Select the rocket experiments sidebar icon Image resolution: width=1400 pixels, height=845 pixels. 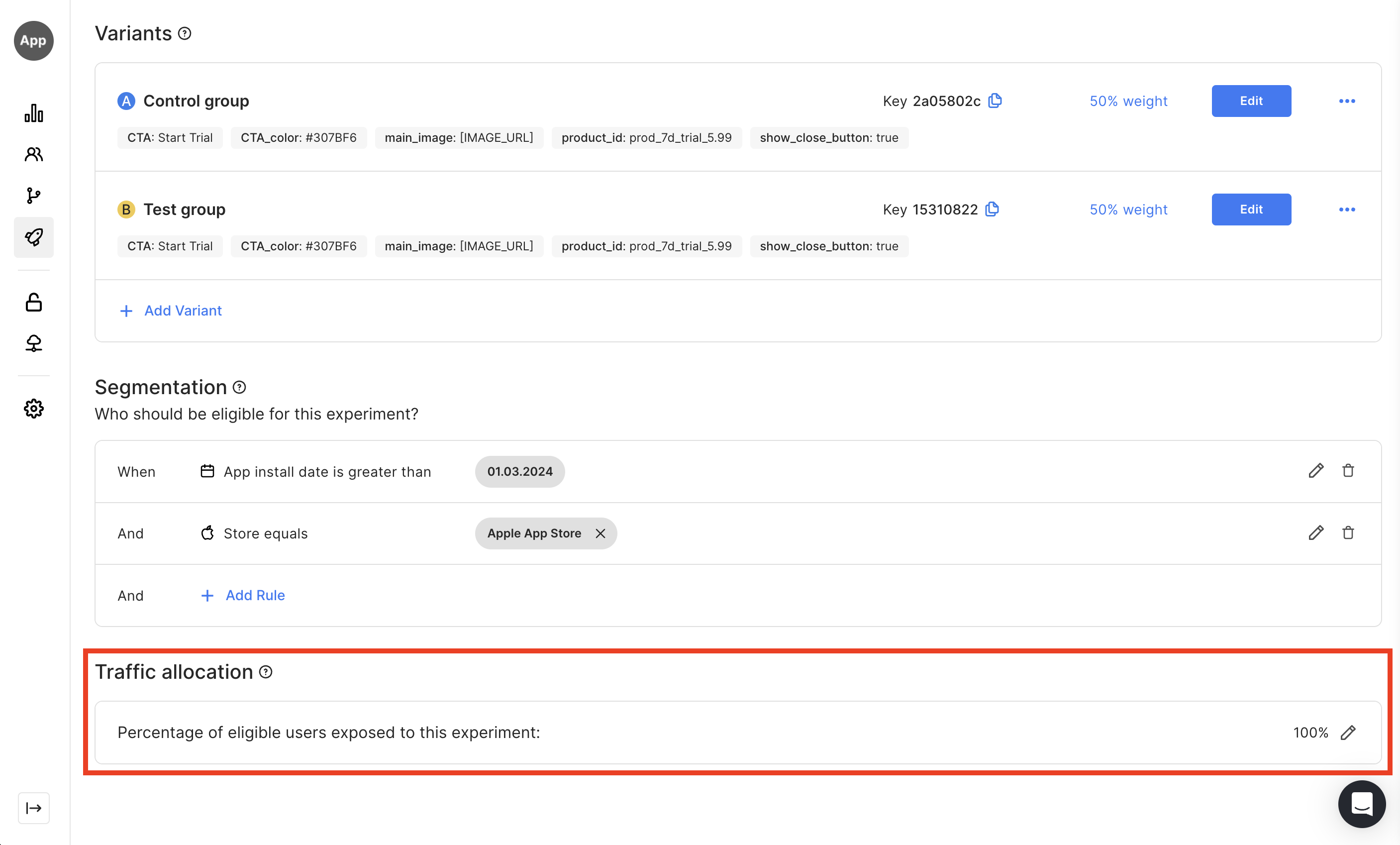33,237
